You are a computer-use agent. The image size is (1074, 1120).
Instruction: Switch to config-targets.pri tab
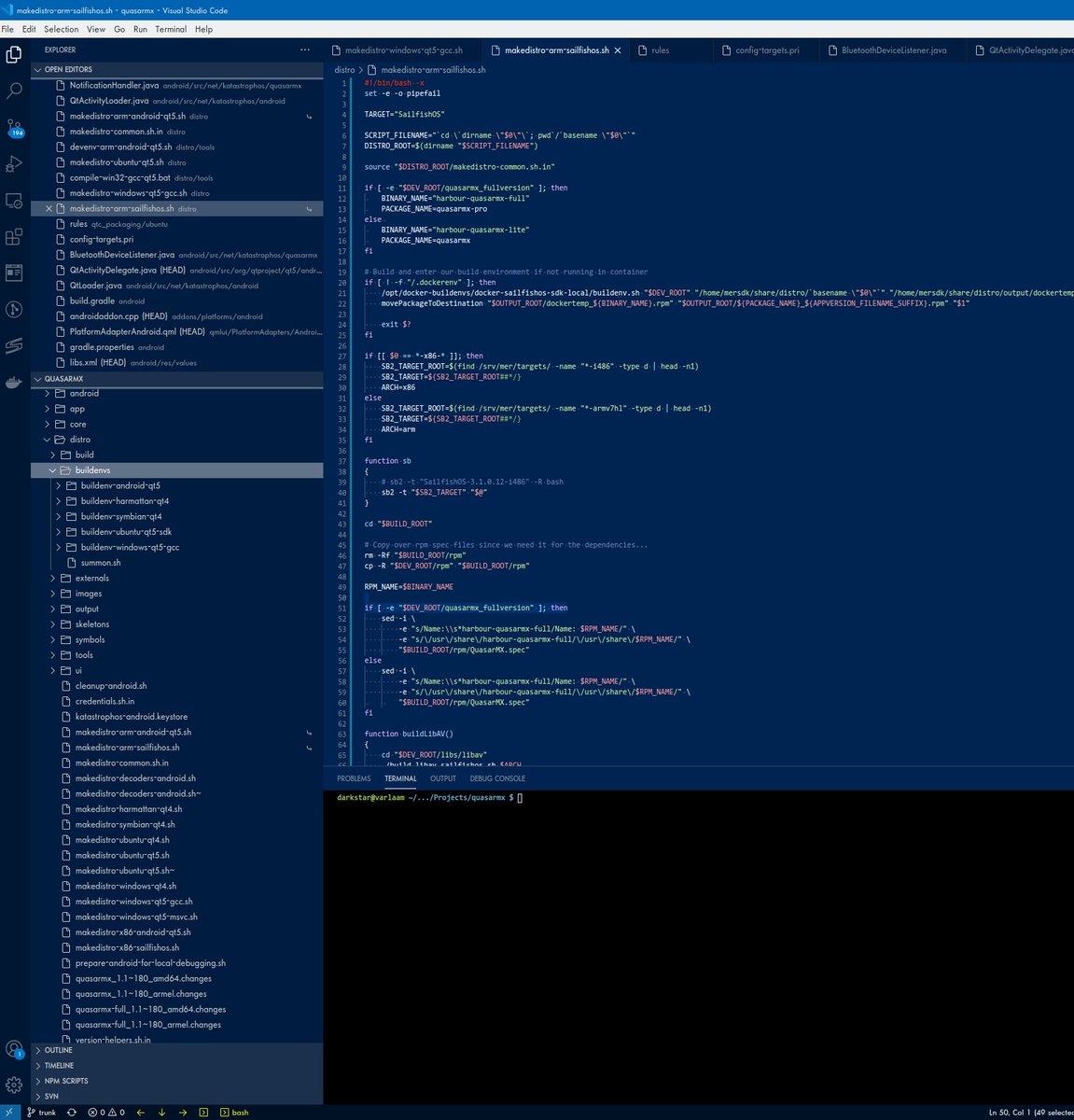(767, 50)
